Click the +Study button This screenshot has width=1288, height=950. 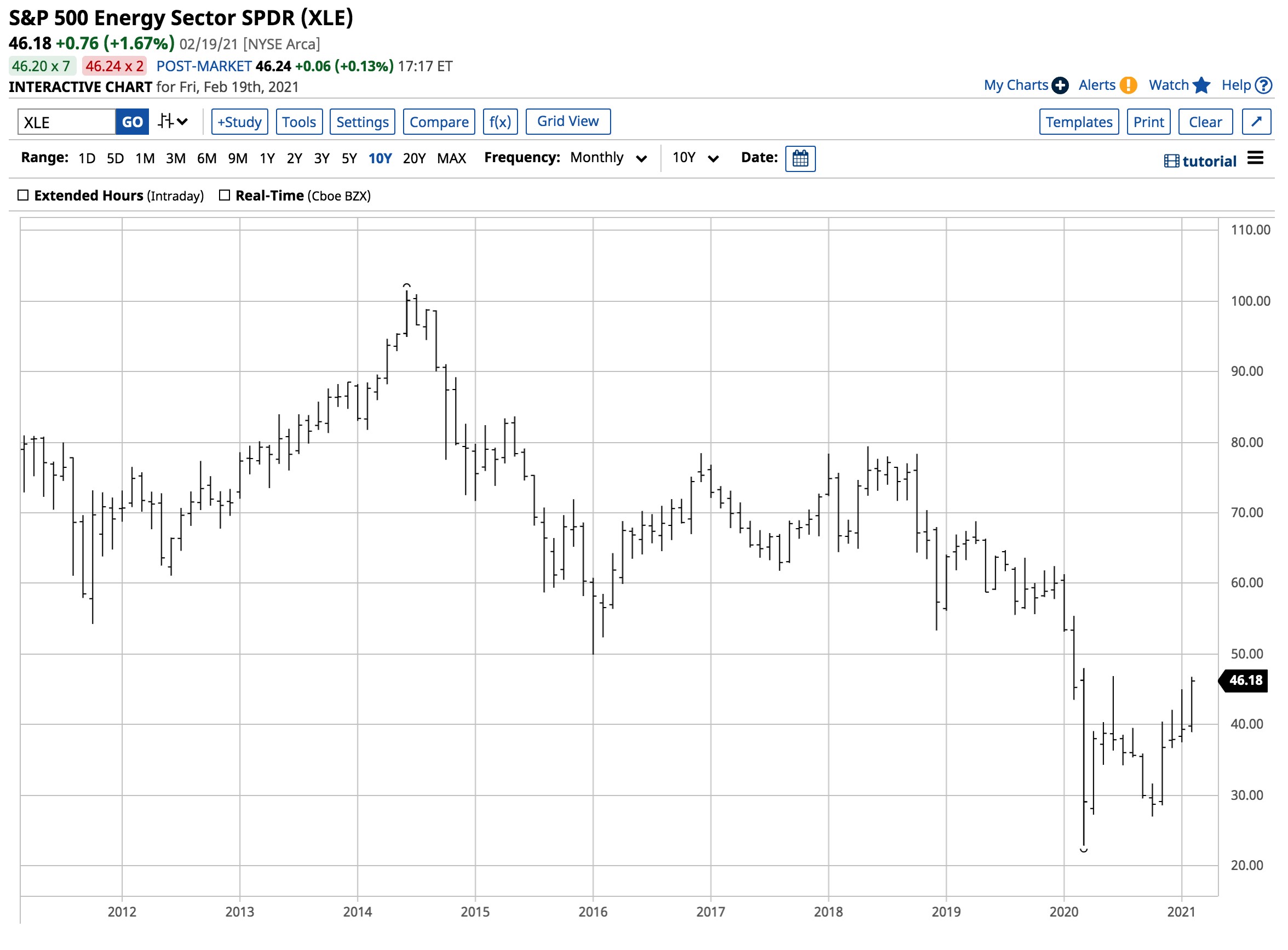[240, 122]
